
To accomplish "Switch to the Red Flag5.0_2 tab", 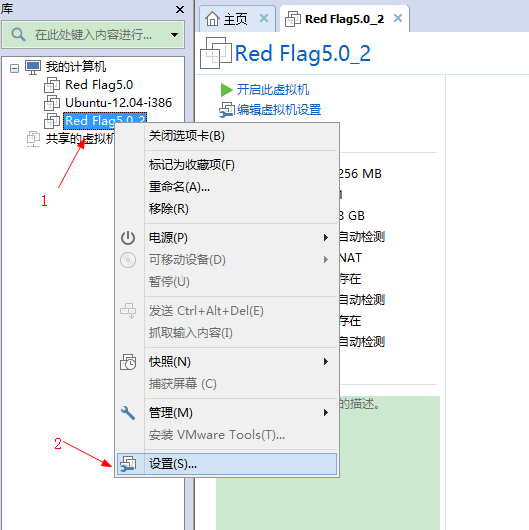I will (x=344, y=19).
